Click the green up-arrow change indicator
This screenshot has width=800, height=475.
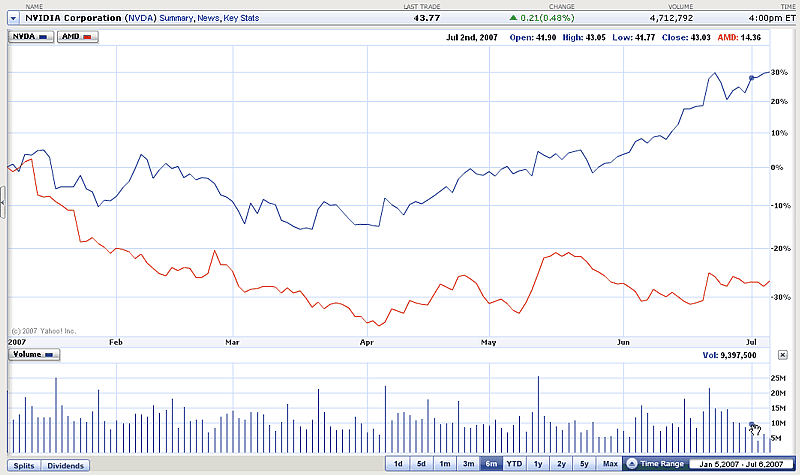coord(513,18)
